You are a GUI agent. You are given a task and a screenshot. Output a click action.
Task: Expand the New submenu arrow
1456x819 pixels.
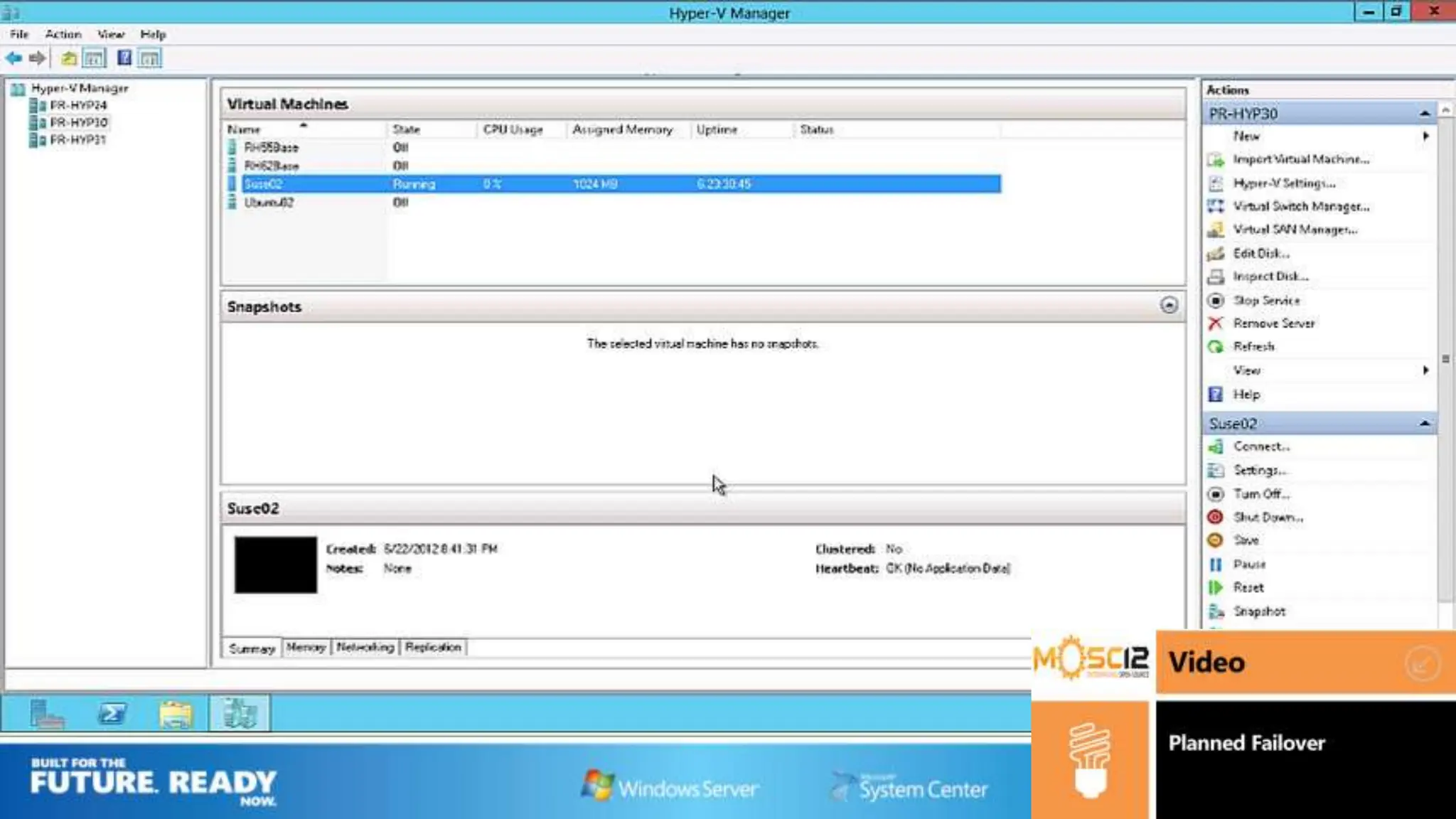[x=1425, y=136]
